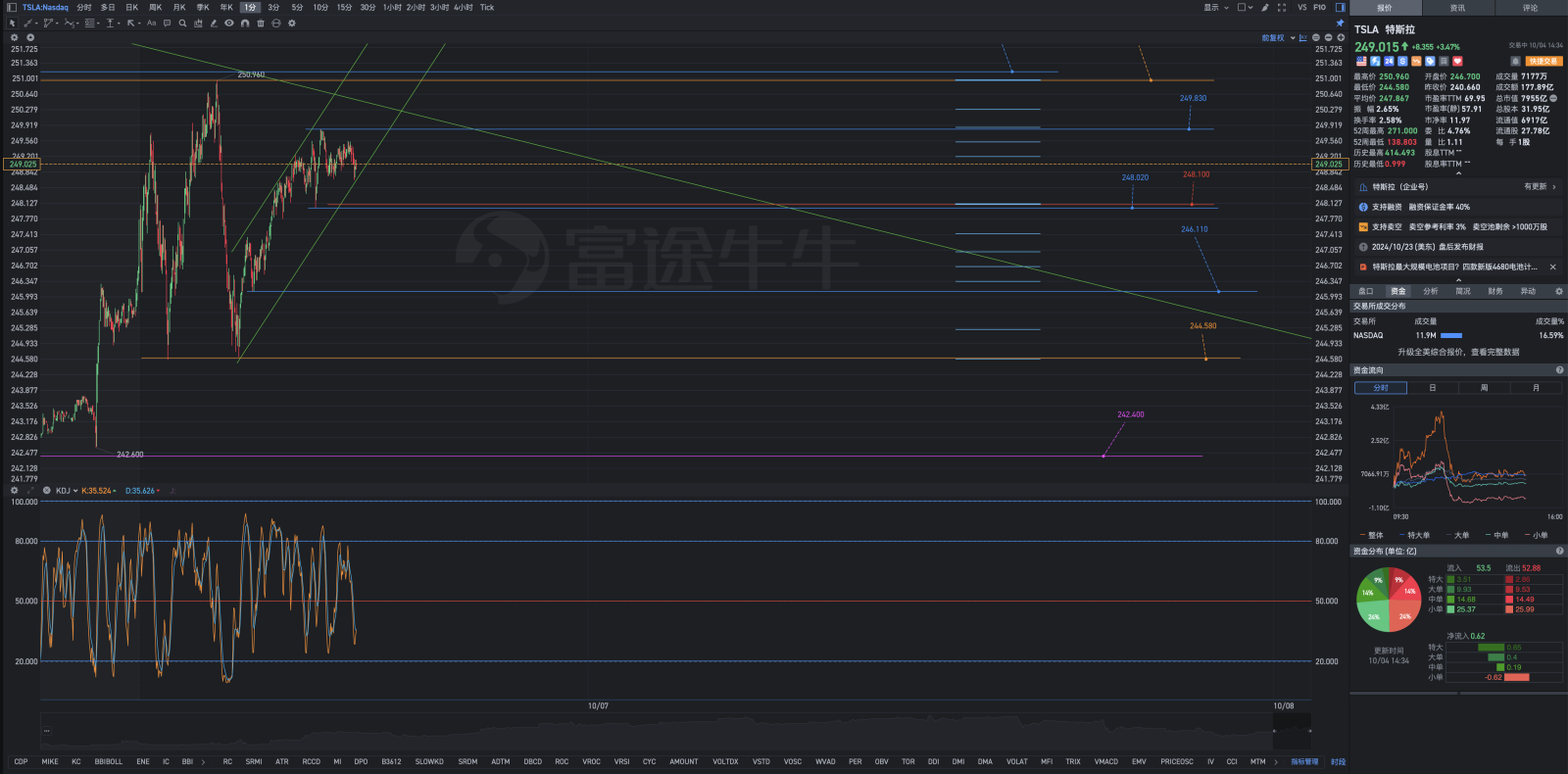Select the eraser pencil drawing tool
Image resolution: width=1568 pixels, height=774 pixels.
tap(214, 23)
